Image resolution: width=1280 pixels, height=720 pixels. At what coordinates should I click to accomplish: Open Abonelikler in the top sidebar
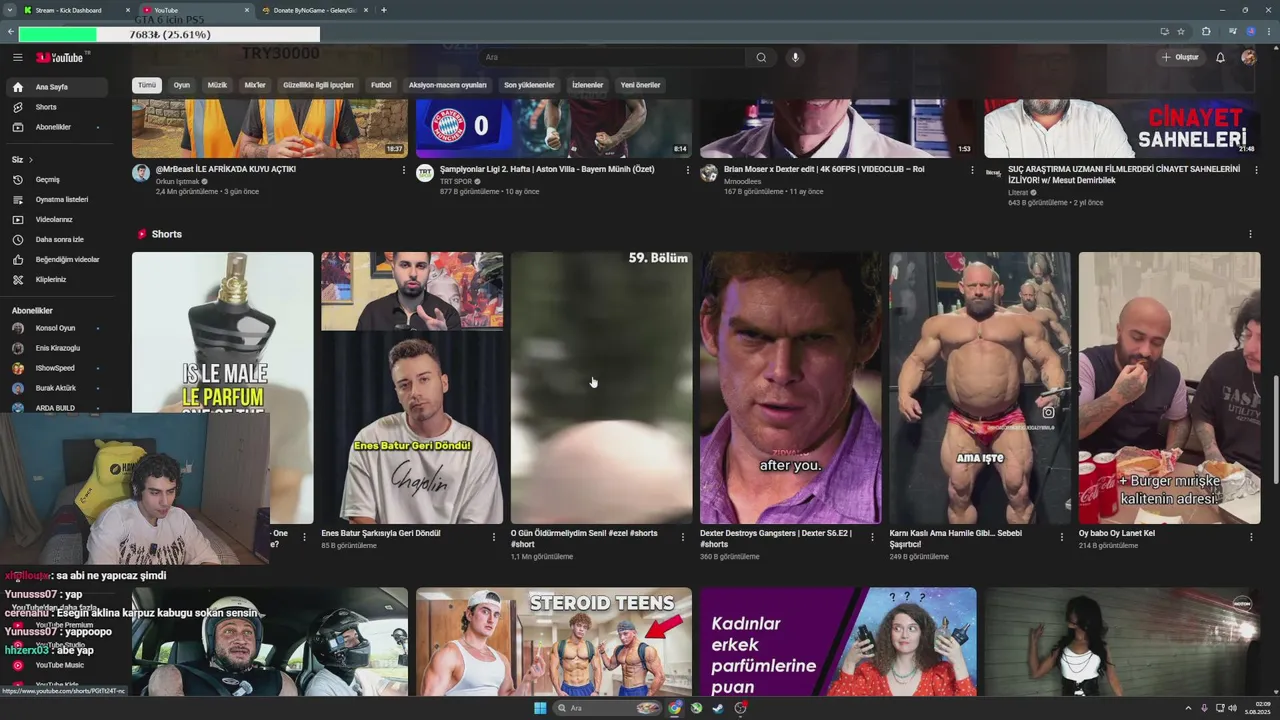coord(56,127)
